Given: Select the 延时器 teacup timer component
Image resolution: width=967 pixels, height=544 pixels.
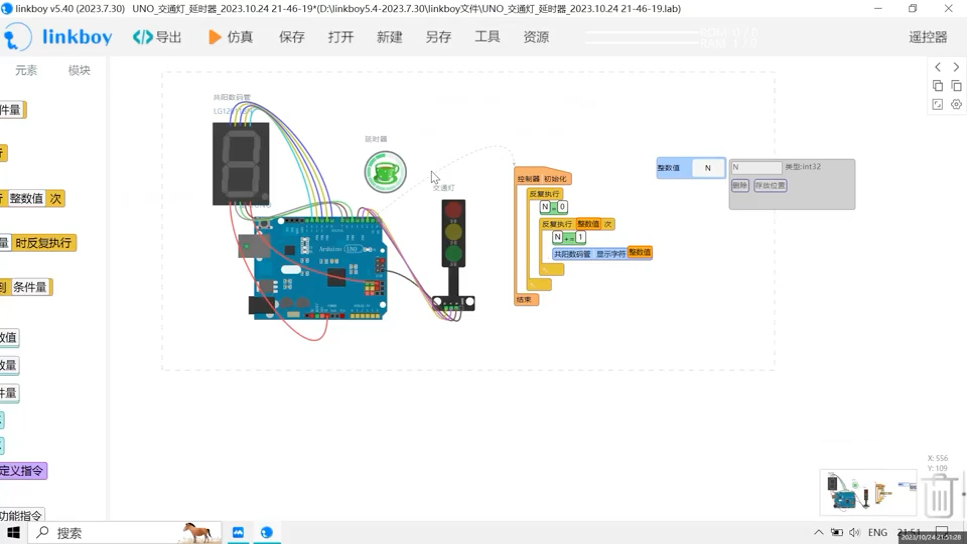Looking at the screenshot, I should click(x=385, y=172).
